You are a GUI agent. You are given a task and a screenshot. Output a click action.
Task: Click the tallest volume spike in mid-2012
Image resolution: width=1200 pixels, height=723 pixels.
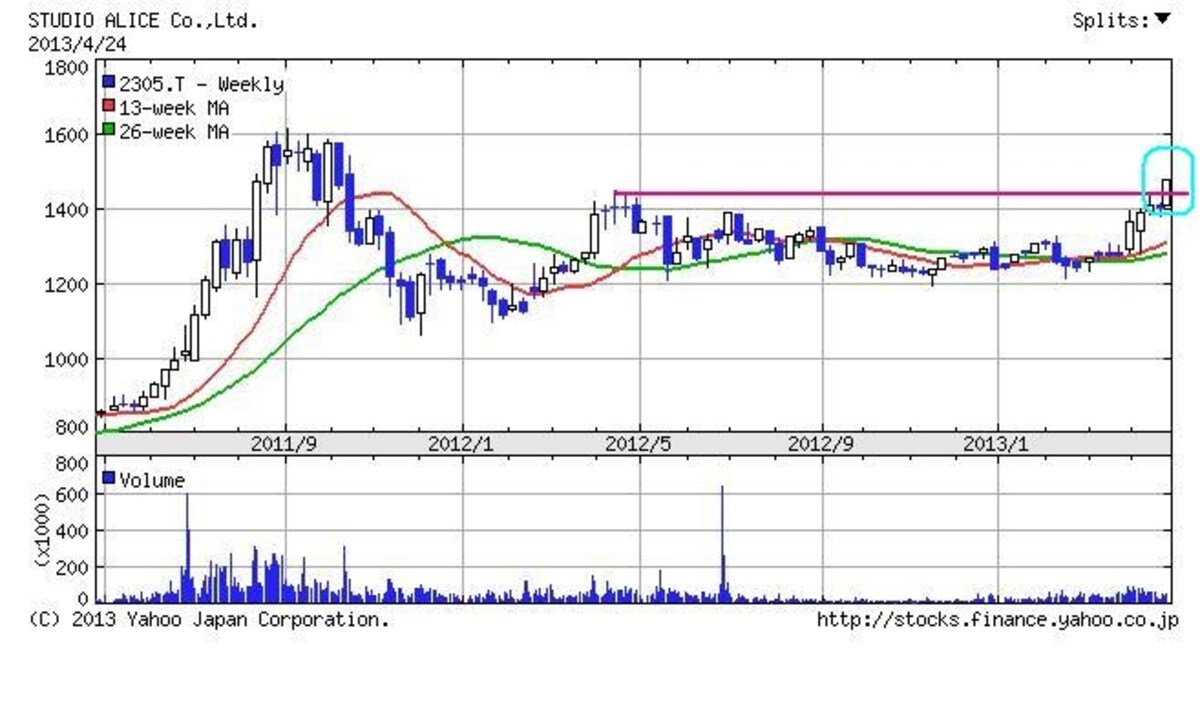tap(722, 544)
